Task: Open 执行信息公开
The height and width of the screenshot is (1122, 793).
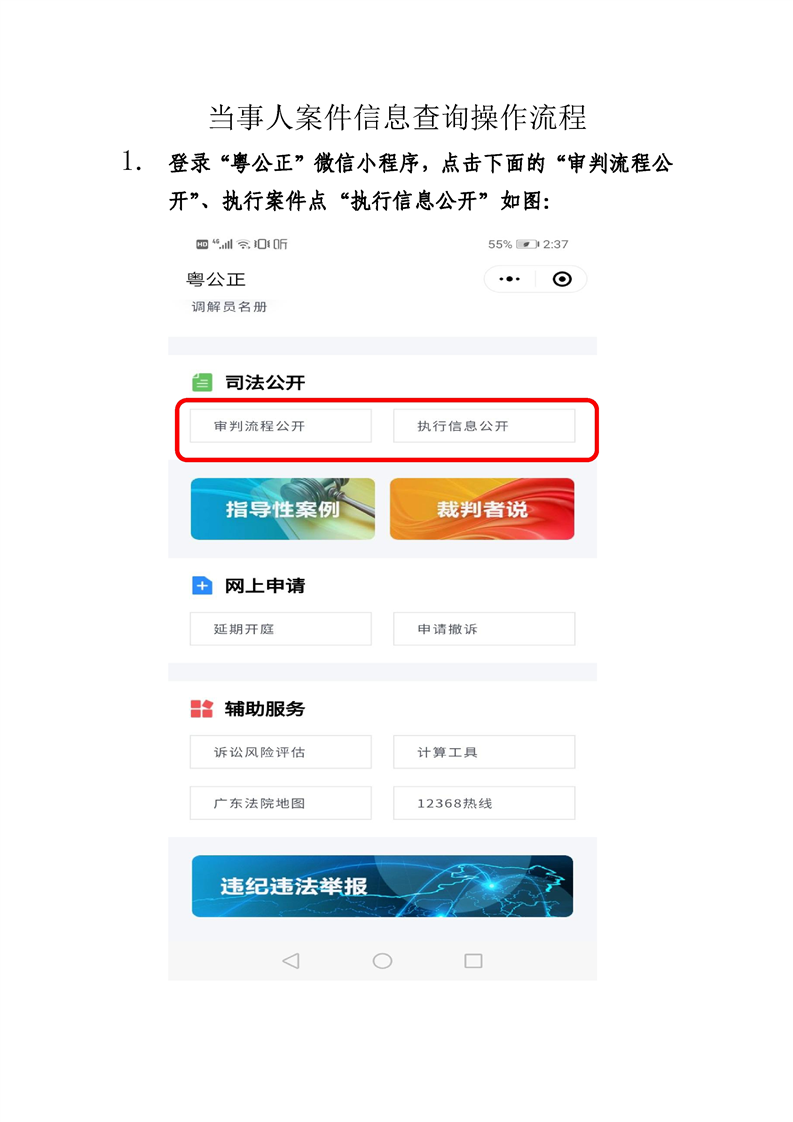Action: [484, 426]
